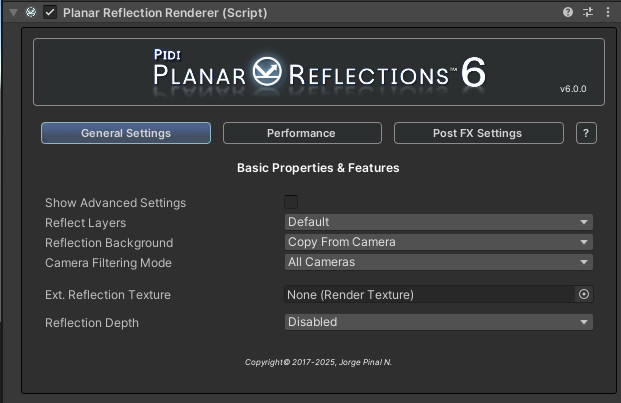Open the Reflect Layers dropdown
This screenshot has height=403, width=621.
[438, 222]
